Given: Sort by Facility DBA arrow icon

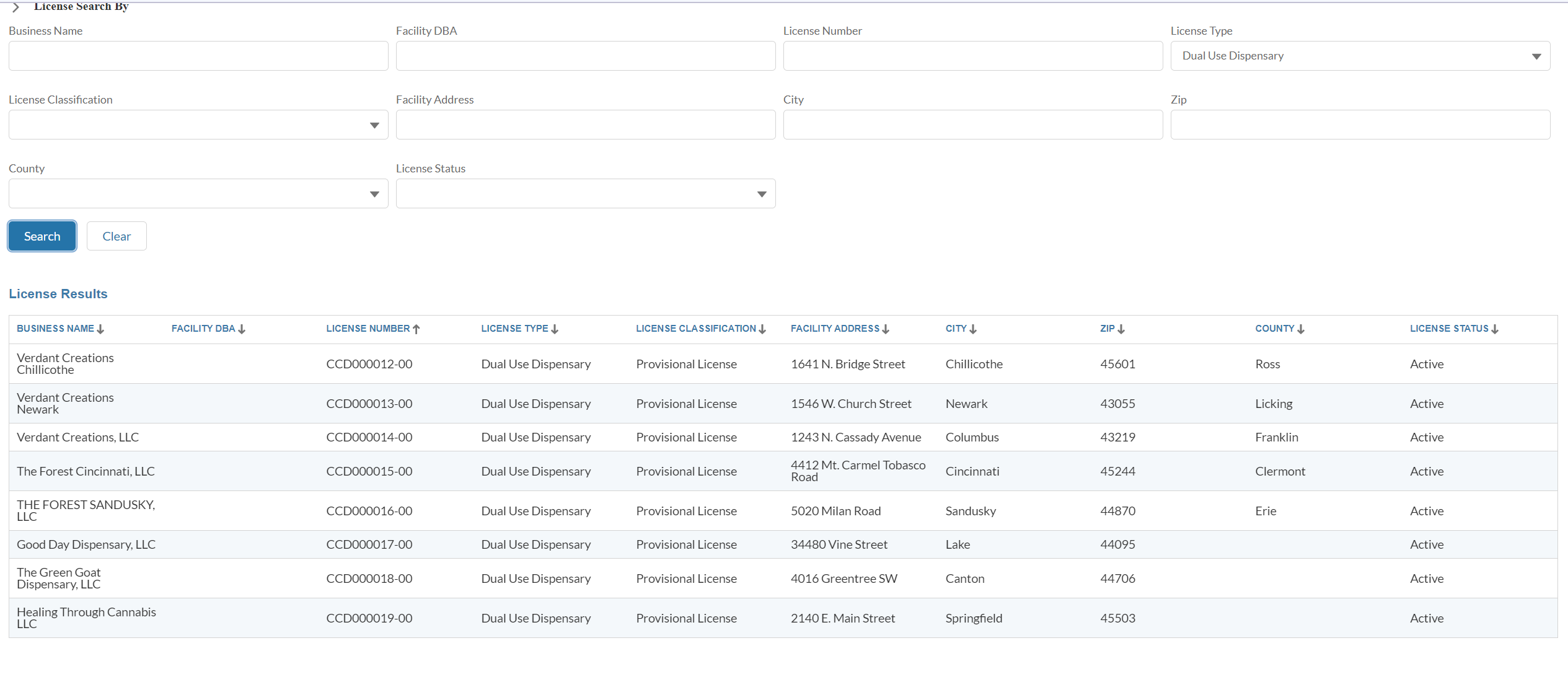Looking at the screenshot, I should pos(242,329).
